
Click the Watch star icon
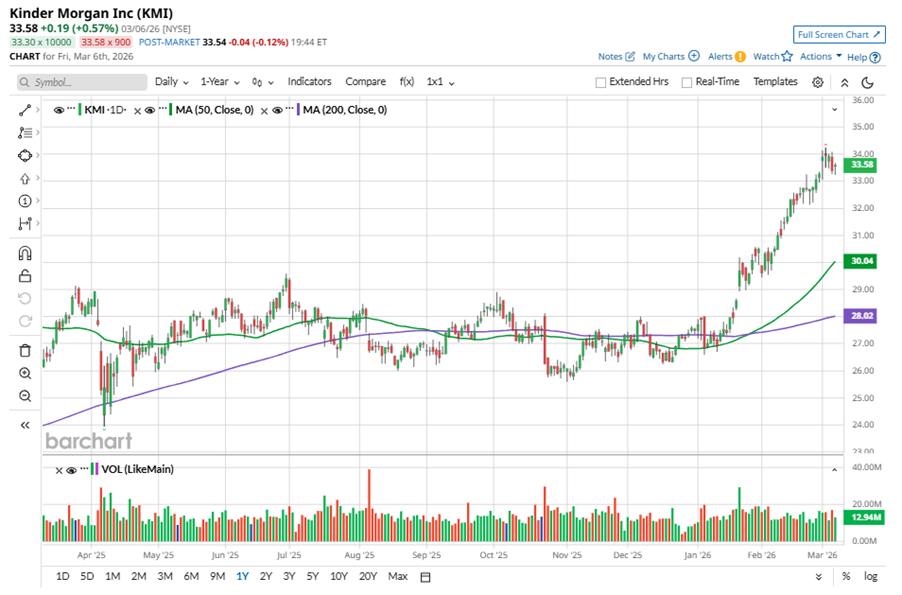[787, 56]
